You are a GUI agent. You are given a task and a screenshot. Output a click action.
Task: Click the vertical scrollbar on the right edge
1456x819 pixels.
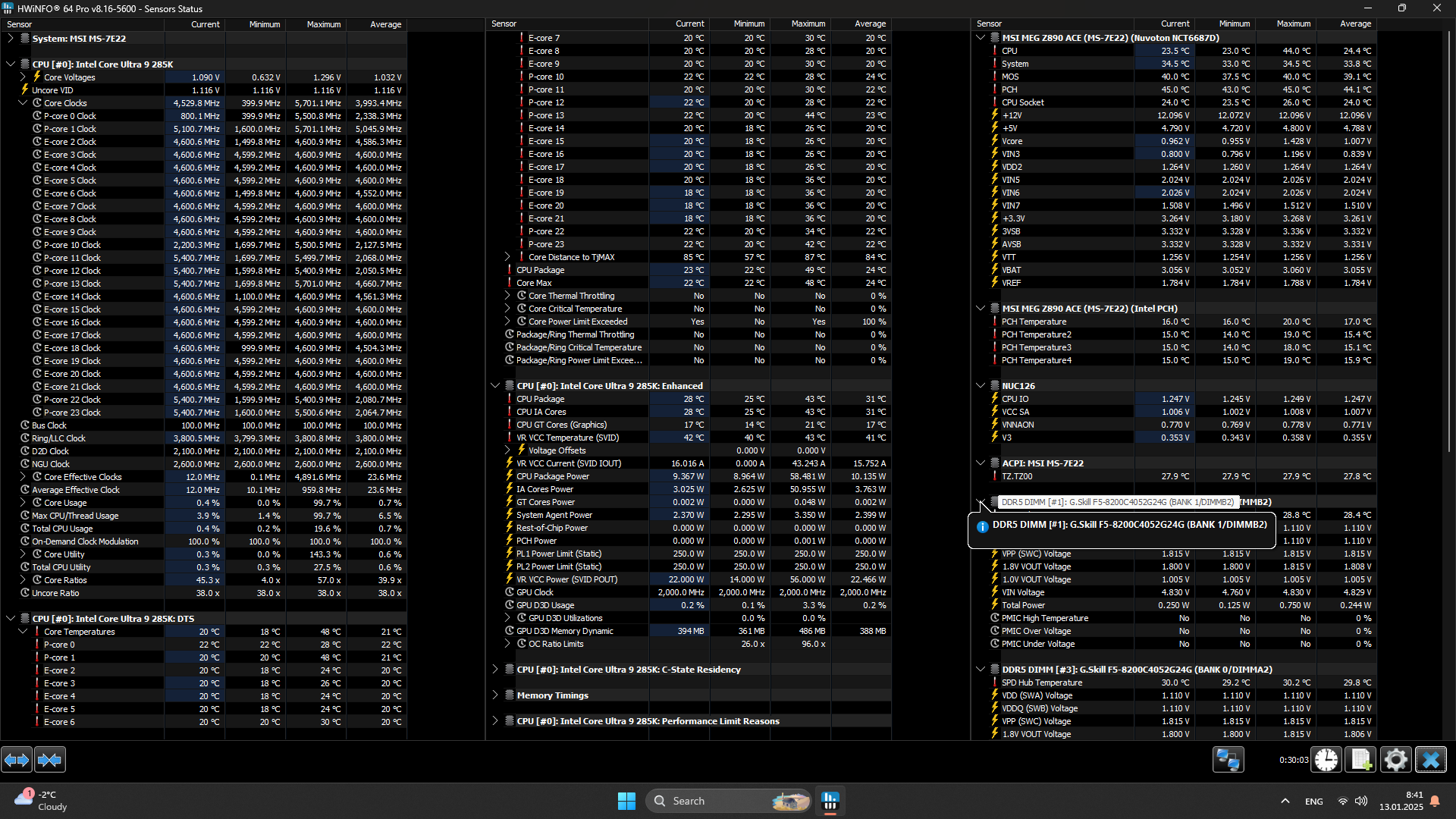(x=1450, y=227)
